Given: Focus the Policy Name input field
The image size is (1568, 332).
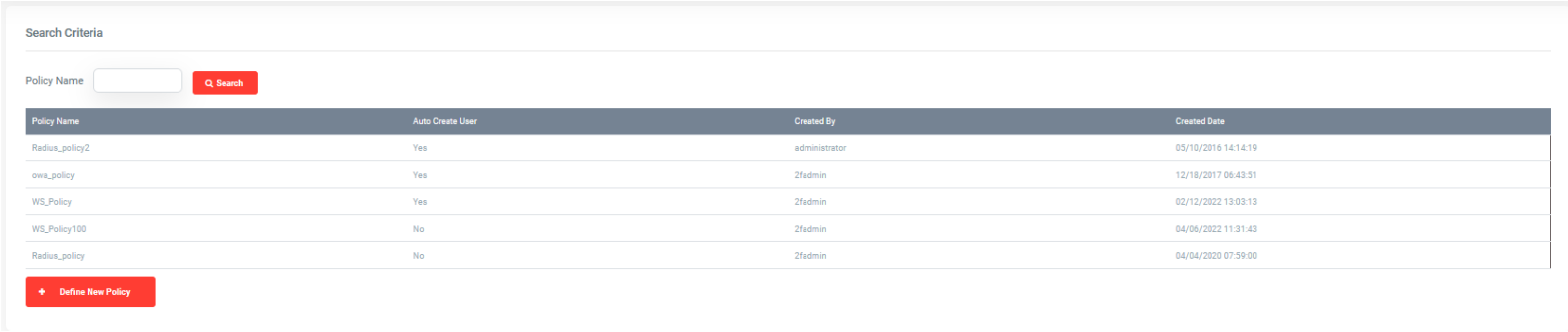Looking at the screenshot, I should (x=137, y=81).
